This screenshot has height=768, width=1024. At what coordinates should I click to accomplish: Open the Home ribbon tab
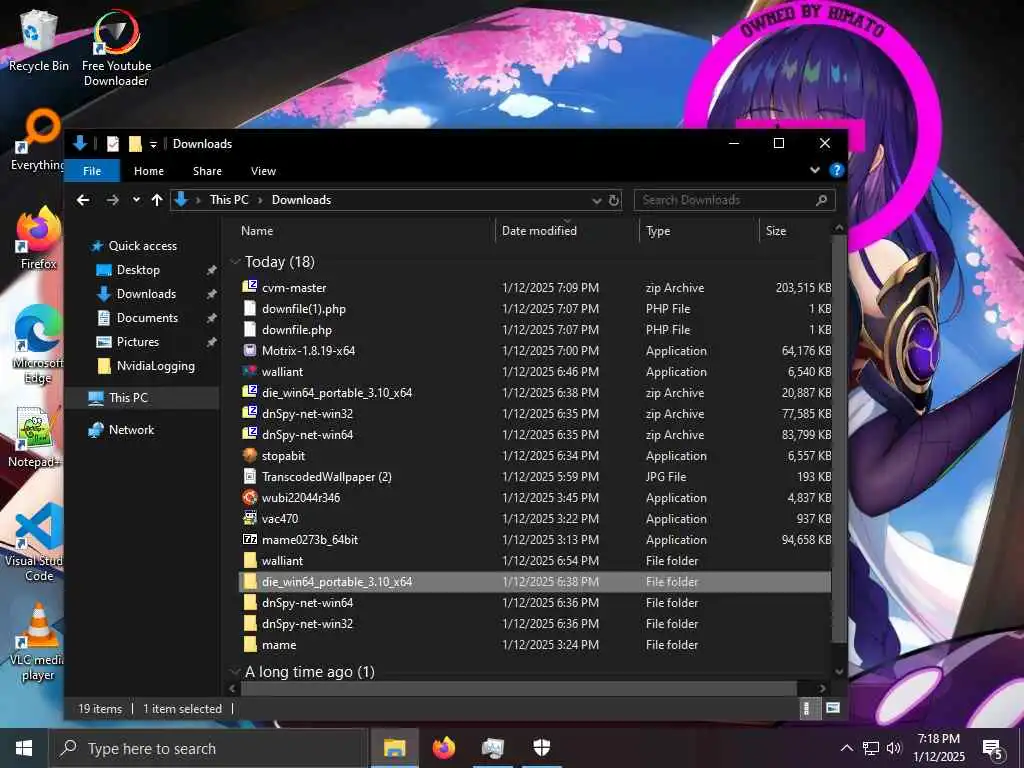click(x=149, y=171)
